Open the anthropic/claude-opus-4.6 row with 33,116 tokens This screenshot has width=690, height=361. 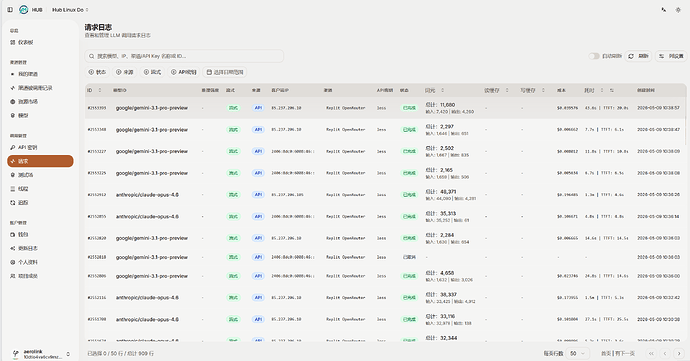tap(385, 319)
